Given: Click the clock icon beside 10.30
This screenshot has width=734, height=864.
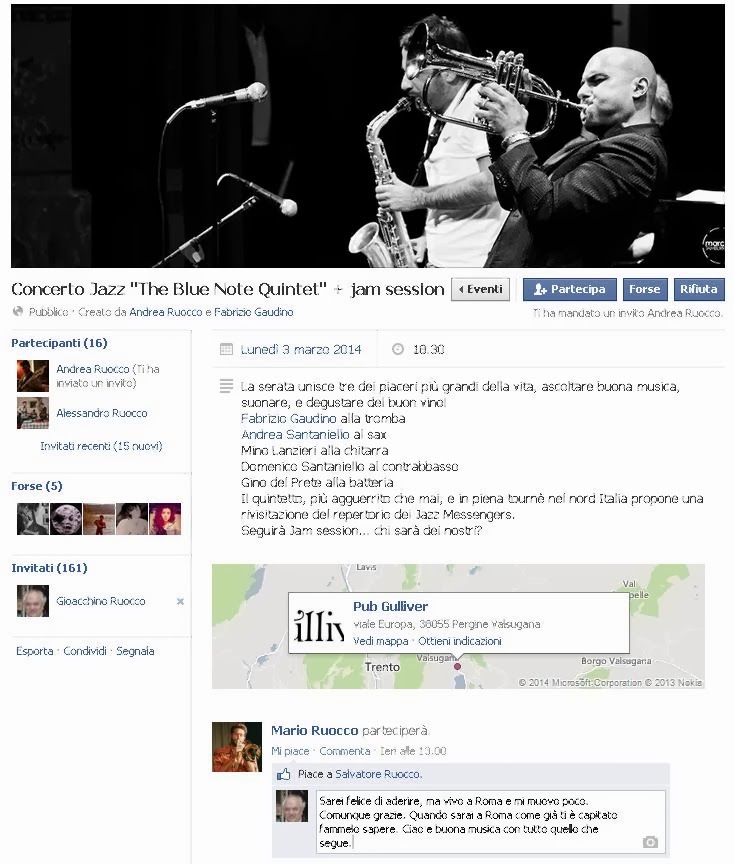Looking at the screenshot, I should point(398,349).
